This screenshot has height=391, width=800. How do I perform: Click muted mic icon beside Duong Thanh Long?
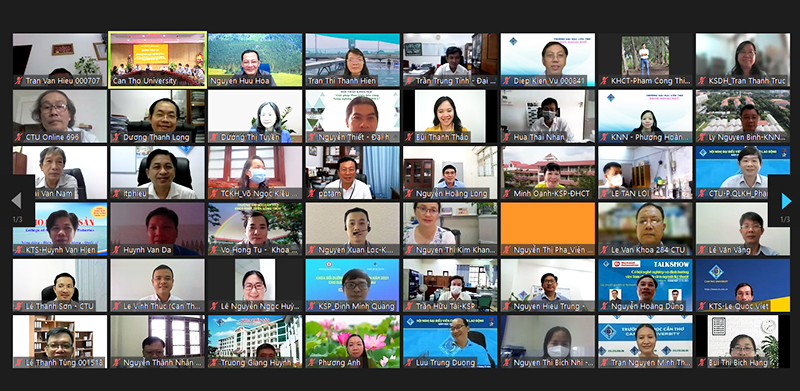pos(117,137)
